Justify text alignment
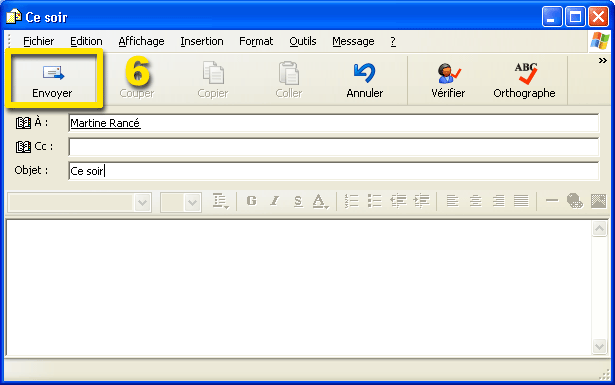Image resolution: width=615 pixels, height=385 pixels. 521,201
